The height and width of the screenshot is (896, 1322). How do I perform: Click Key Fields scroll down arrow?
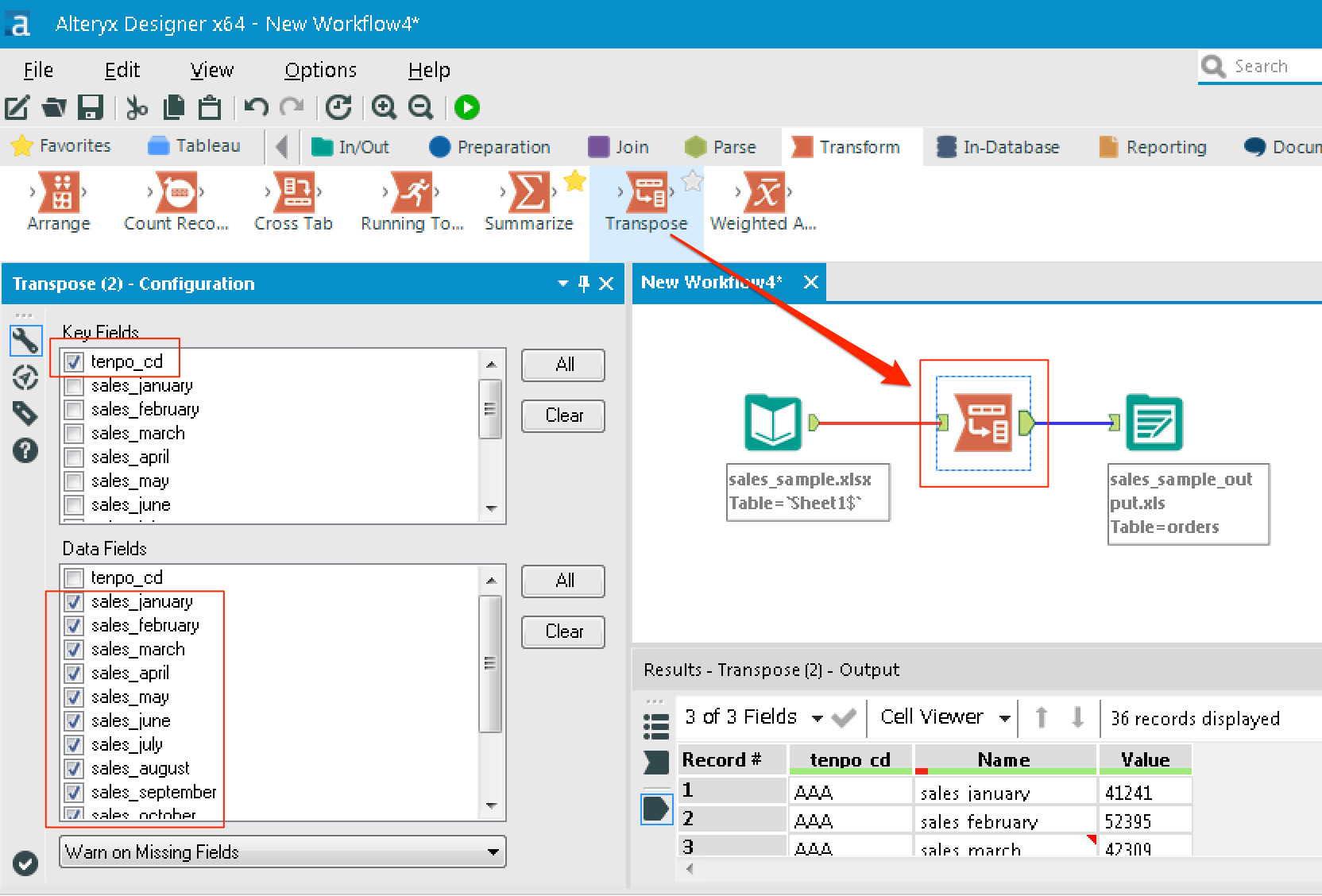tap(491, 508)
